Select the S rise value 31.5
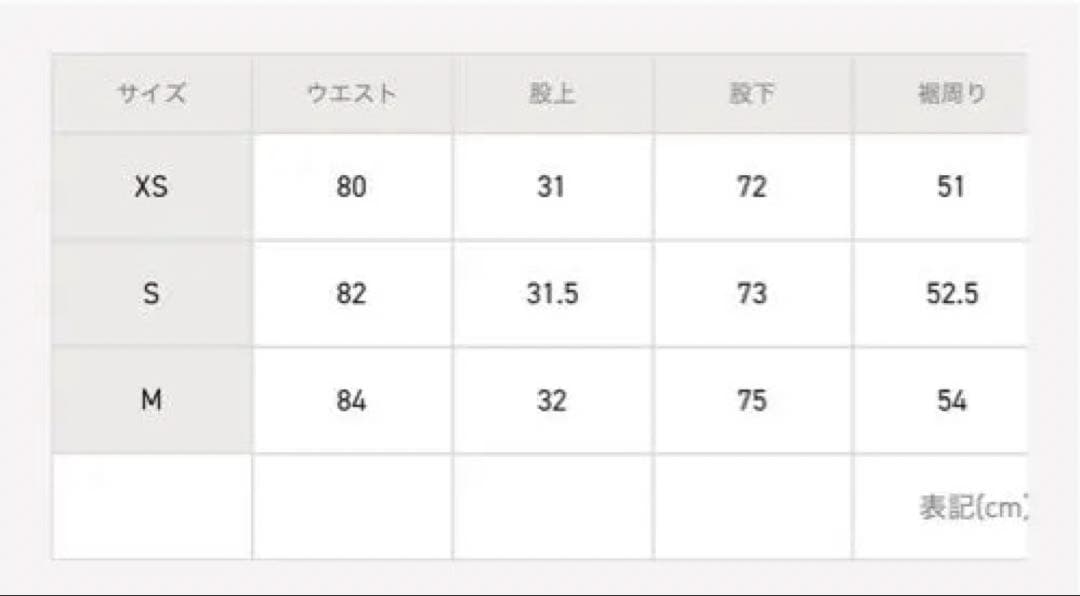 tap(552, 294)
